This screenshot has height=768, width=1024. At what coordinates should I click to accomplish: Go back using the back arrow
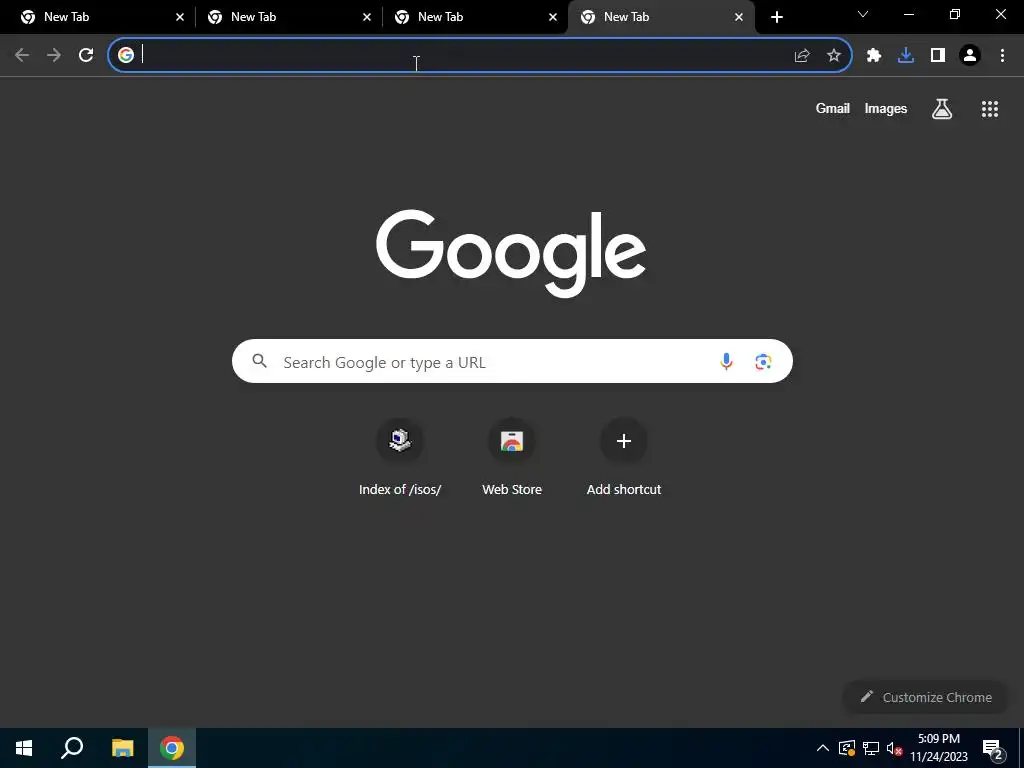pos(22,56)
